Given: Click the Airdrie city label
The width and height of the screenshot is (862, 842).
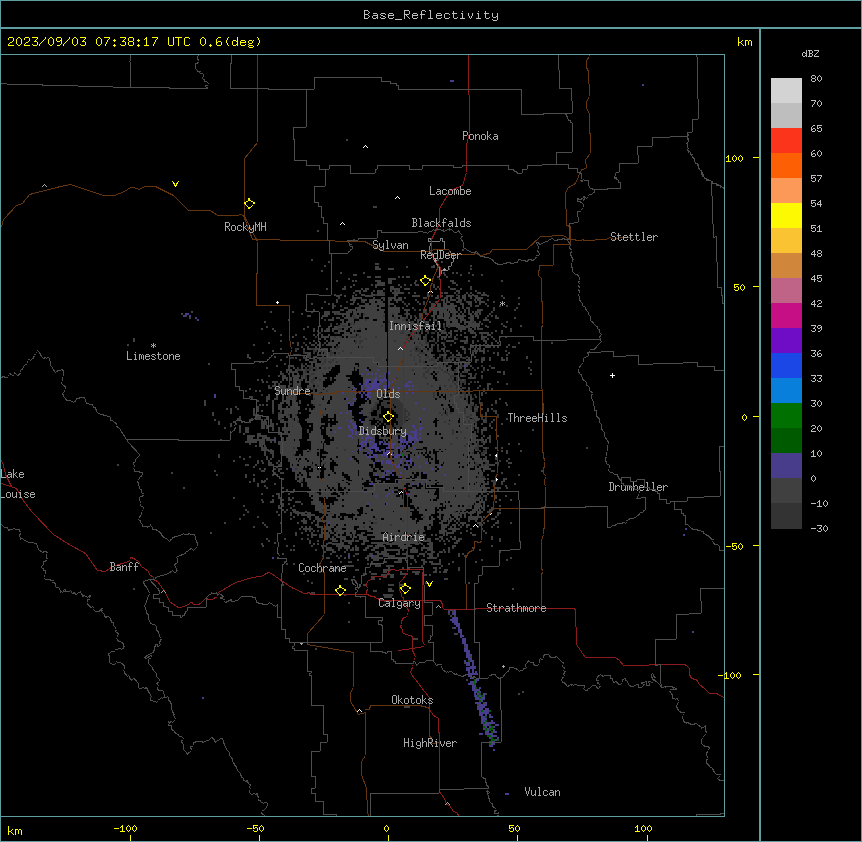Looking at the screenshot, I should click(x=404, y=537).
